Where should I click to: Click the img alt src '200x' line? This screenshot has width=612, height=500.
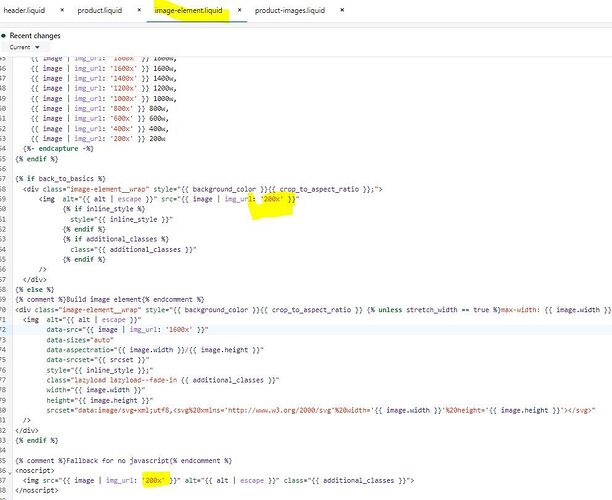(x=169, y=199)
